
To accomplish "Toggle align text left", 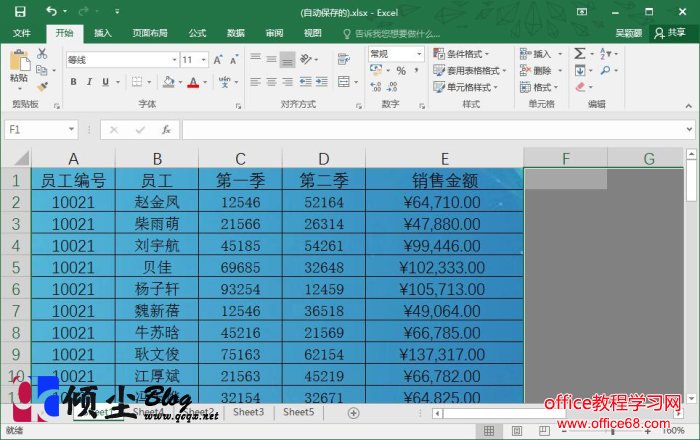I will tap(255, 82).
